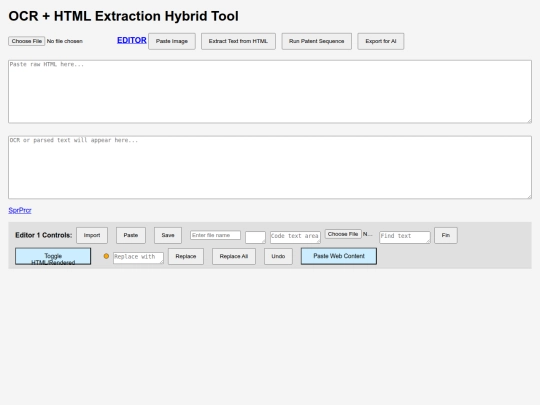
Task: Focus the Find text field
Action: pyautogui.click(x=405, y=237)
